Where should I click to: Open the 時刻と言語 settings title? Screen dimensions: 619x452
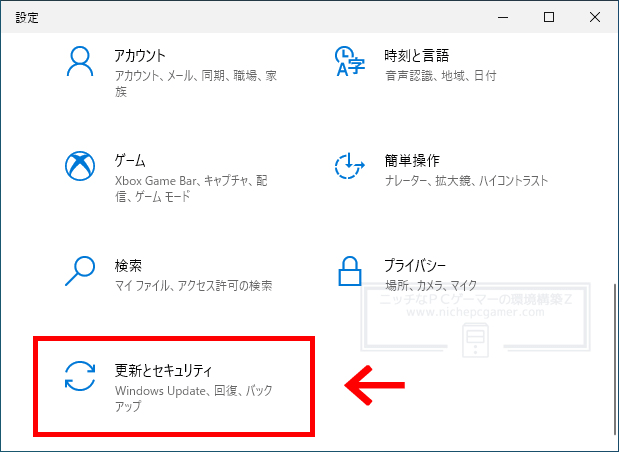click(416, 56)
